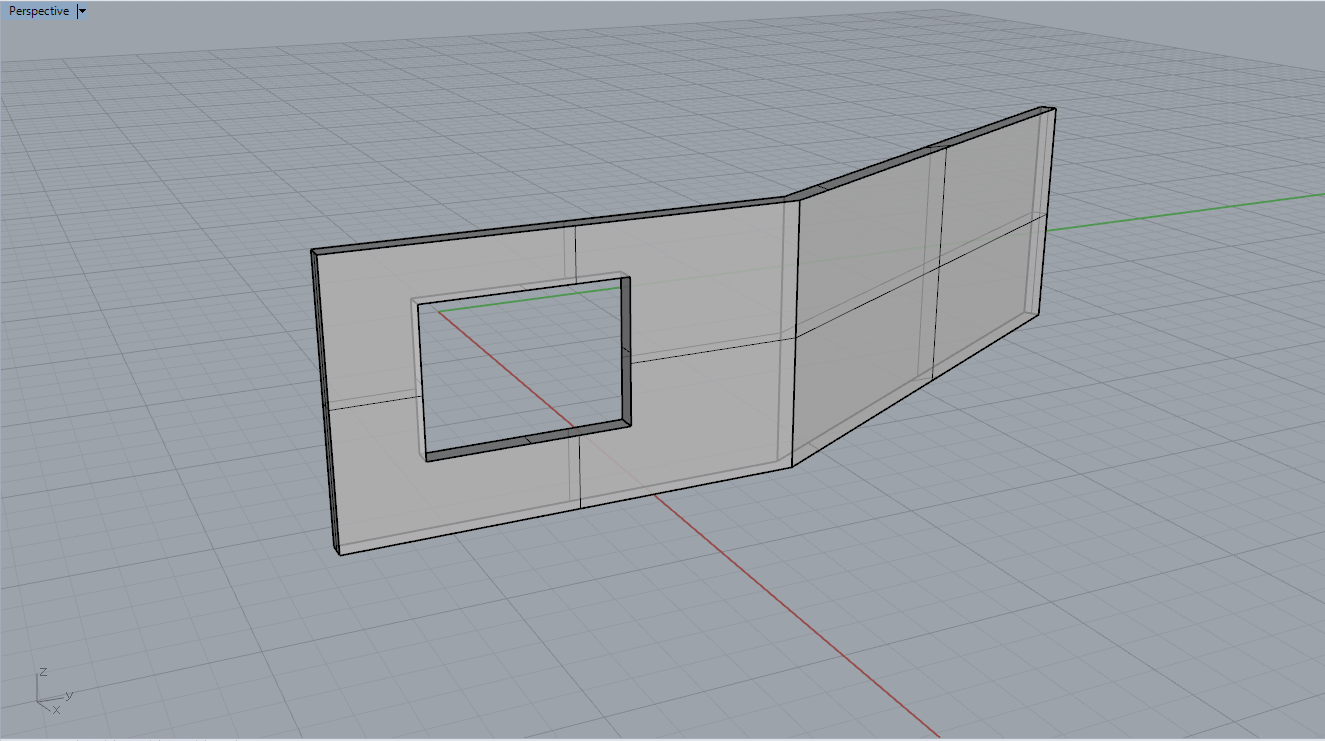Open the viewport menu dropdown arrow
This screenshot has height=741, width=1325.
[82, 11]
